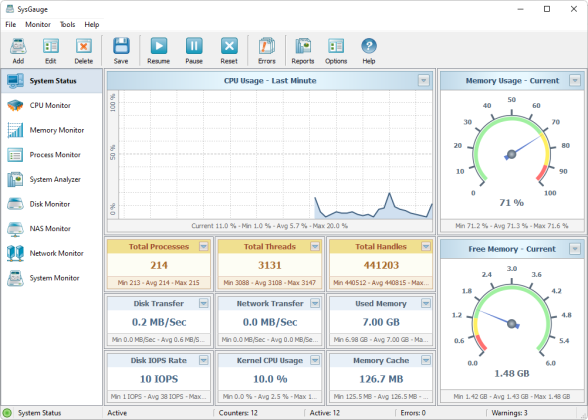Reset counters with the Reset icon
Image resolution: width=588 pixels, height=420 pixels.
[229, 46]
